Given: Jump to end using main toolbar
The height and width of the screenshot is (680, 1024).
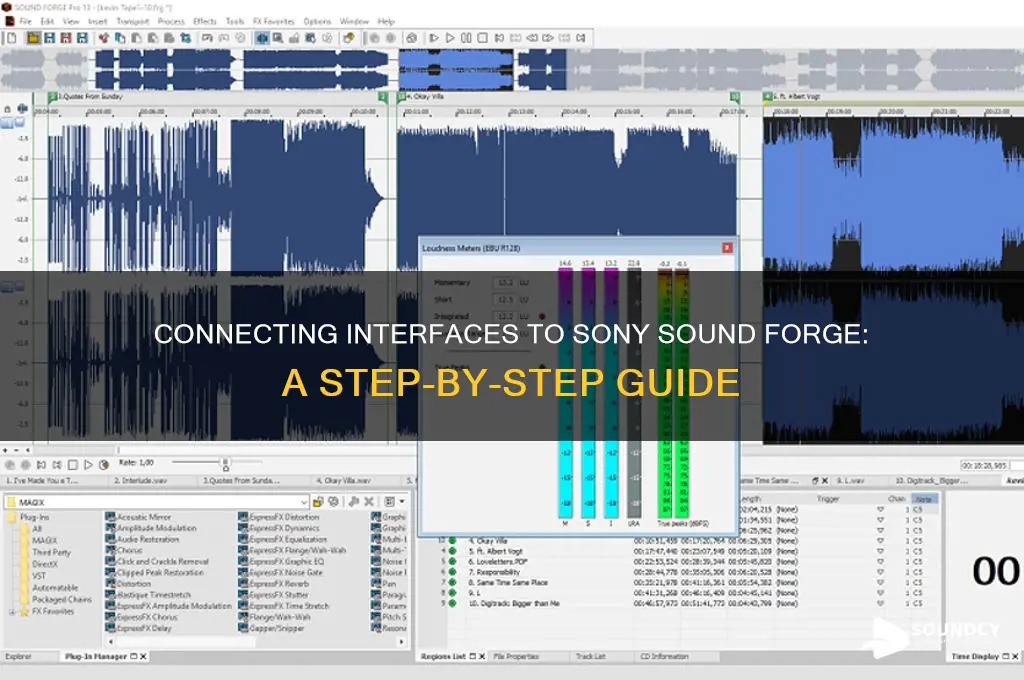Looking at the screenshot, I should (581, 38).
